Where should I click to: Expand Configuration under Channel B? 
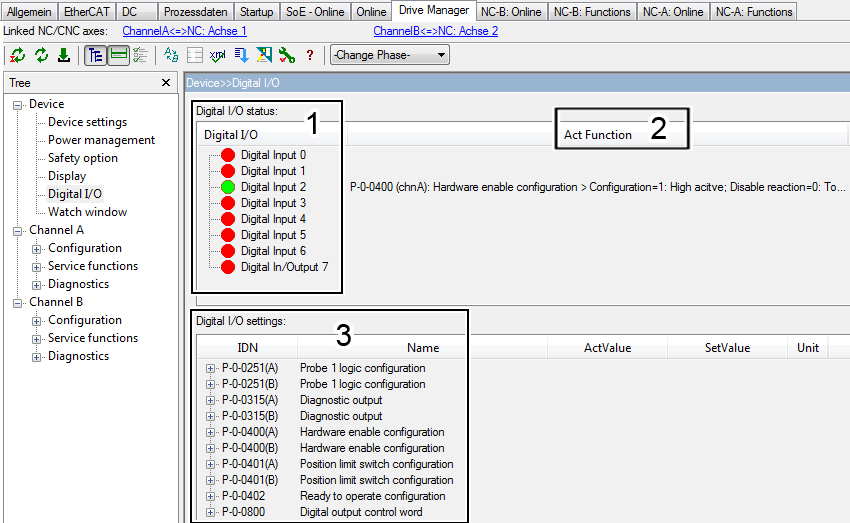point(36,321)
